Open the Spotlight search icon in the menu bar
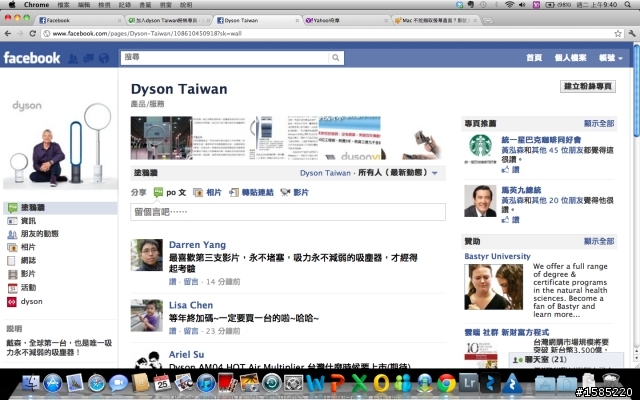640x400 pixels. (628, 5)
